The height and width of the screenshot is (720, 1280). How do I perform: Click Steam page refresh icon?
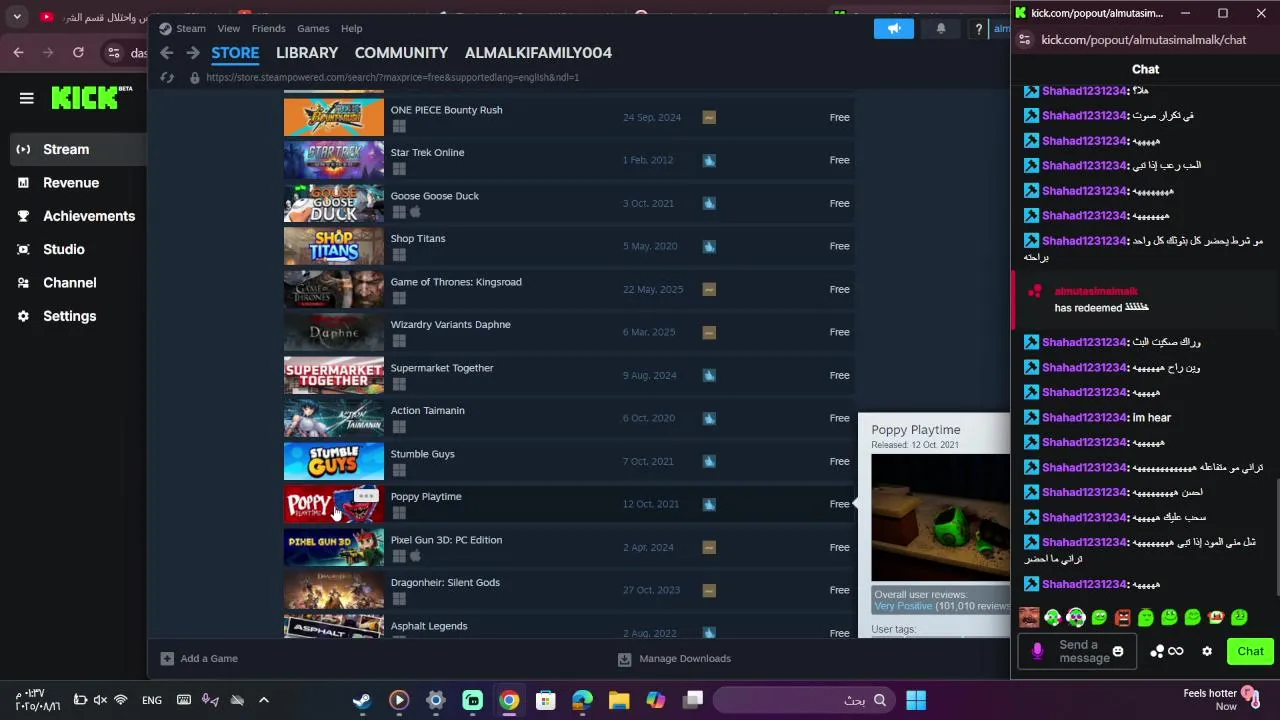tap(167, 77)
